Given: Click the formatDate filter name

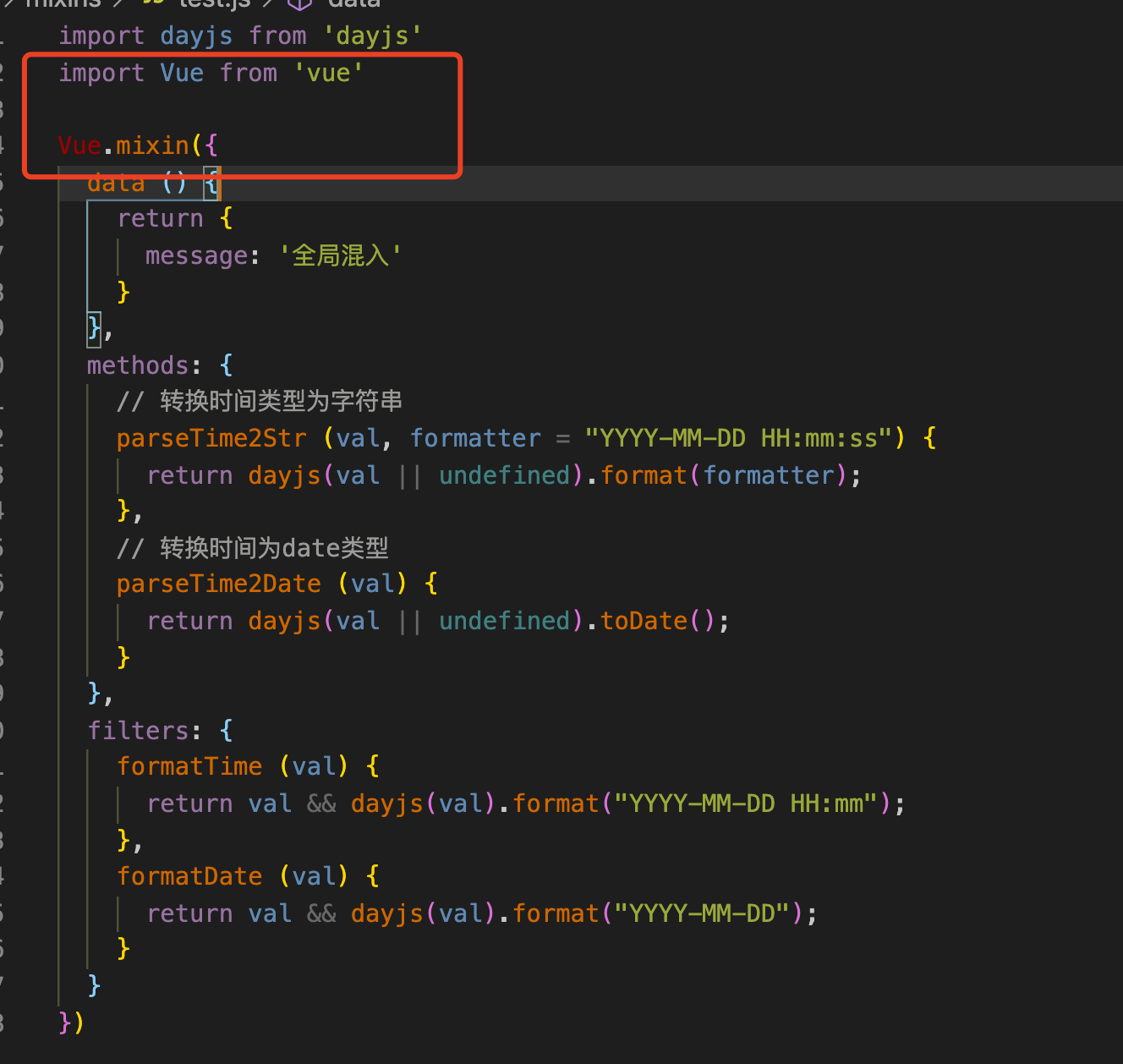Looking at the screenshot, I should point(189,876).
